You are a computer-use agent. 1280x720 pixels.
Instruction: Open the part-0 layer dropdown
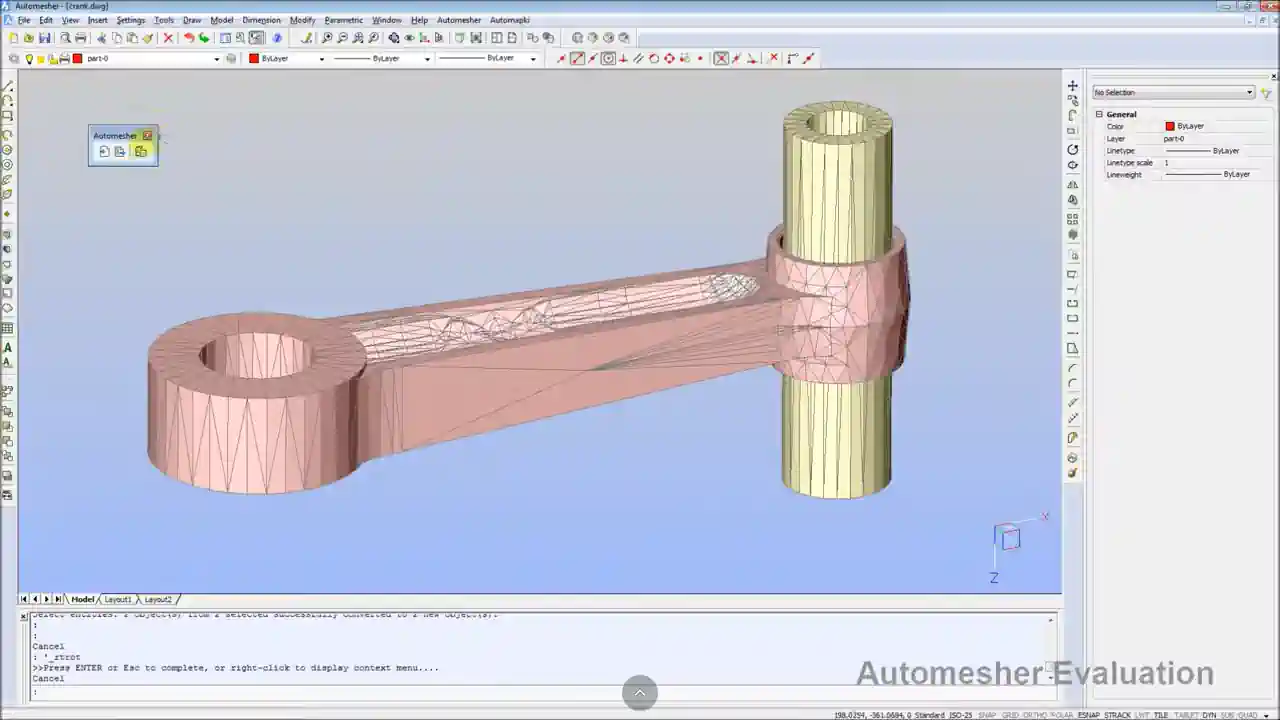click(x=216, y=58)
